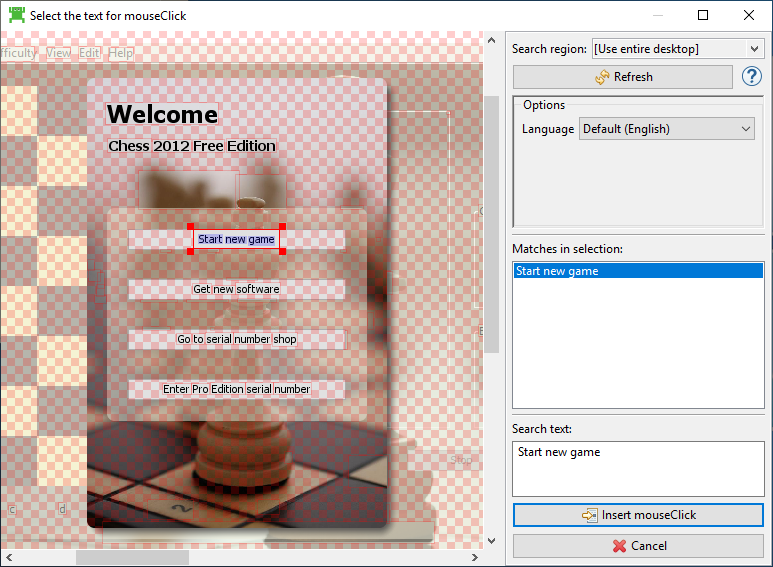Click the vertical scrollbar up arrow
Viewport: 773px width, 567px height.
coord(491,41)
